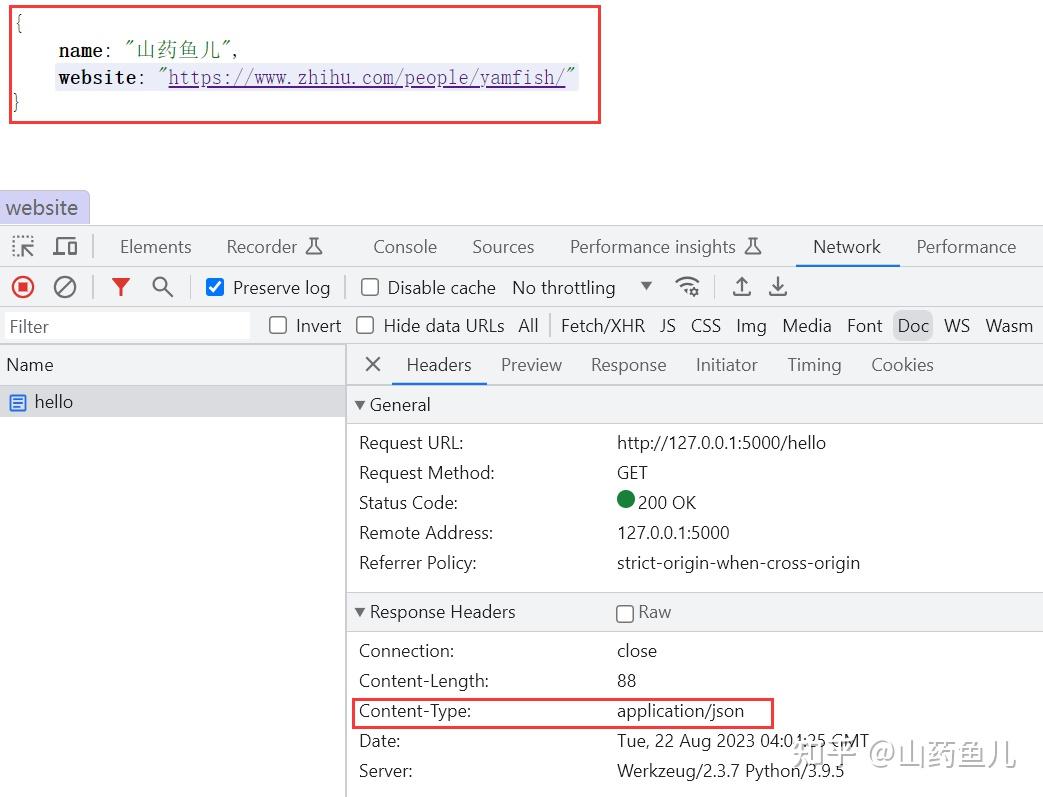Open the Cookies detail tab
The height and width of the screenshot is (797, 1043).
(902, 365)
